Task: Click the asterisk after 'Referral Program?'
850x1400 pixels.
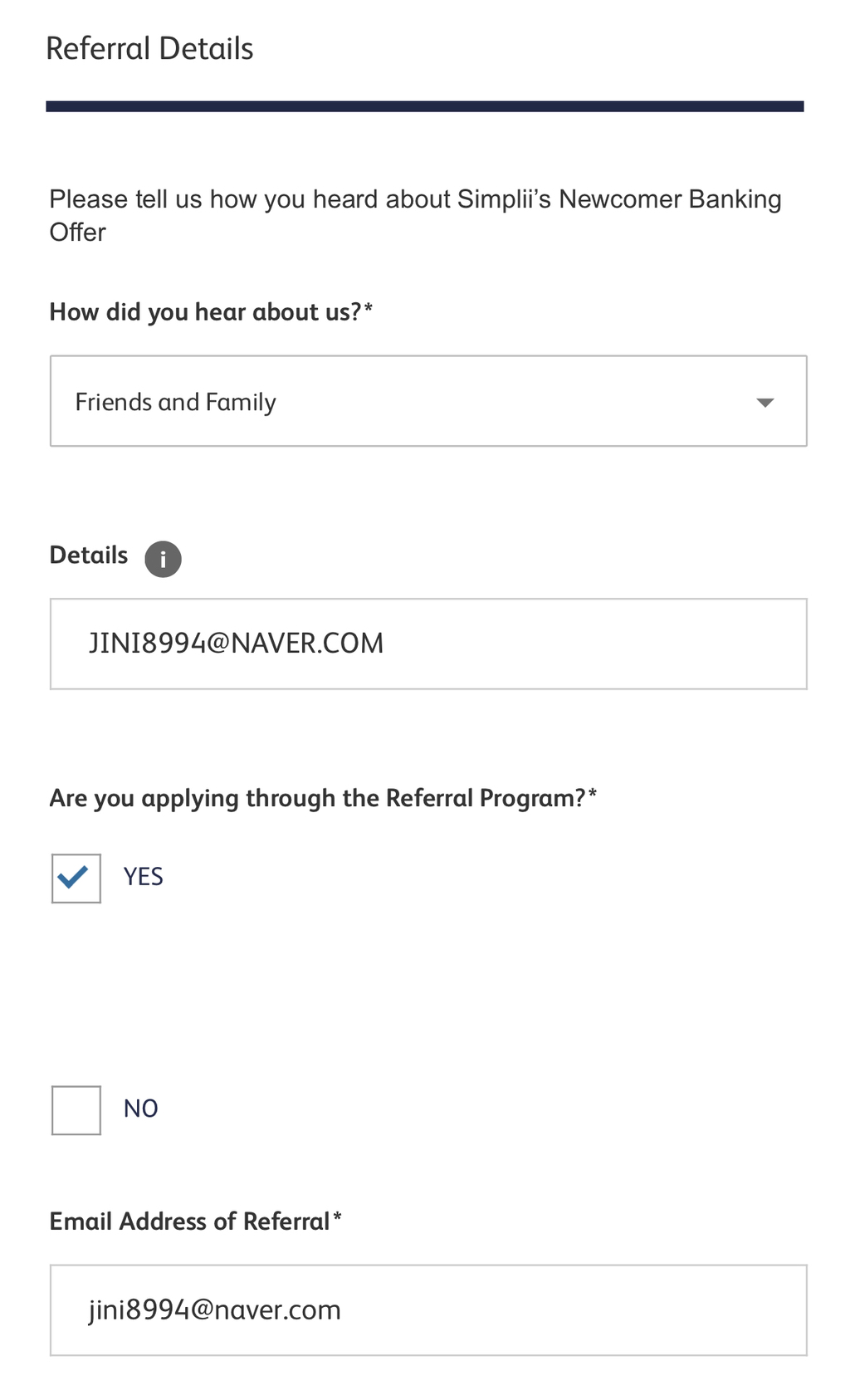Action: [593, 795]
